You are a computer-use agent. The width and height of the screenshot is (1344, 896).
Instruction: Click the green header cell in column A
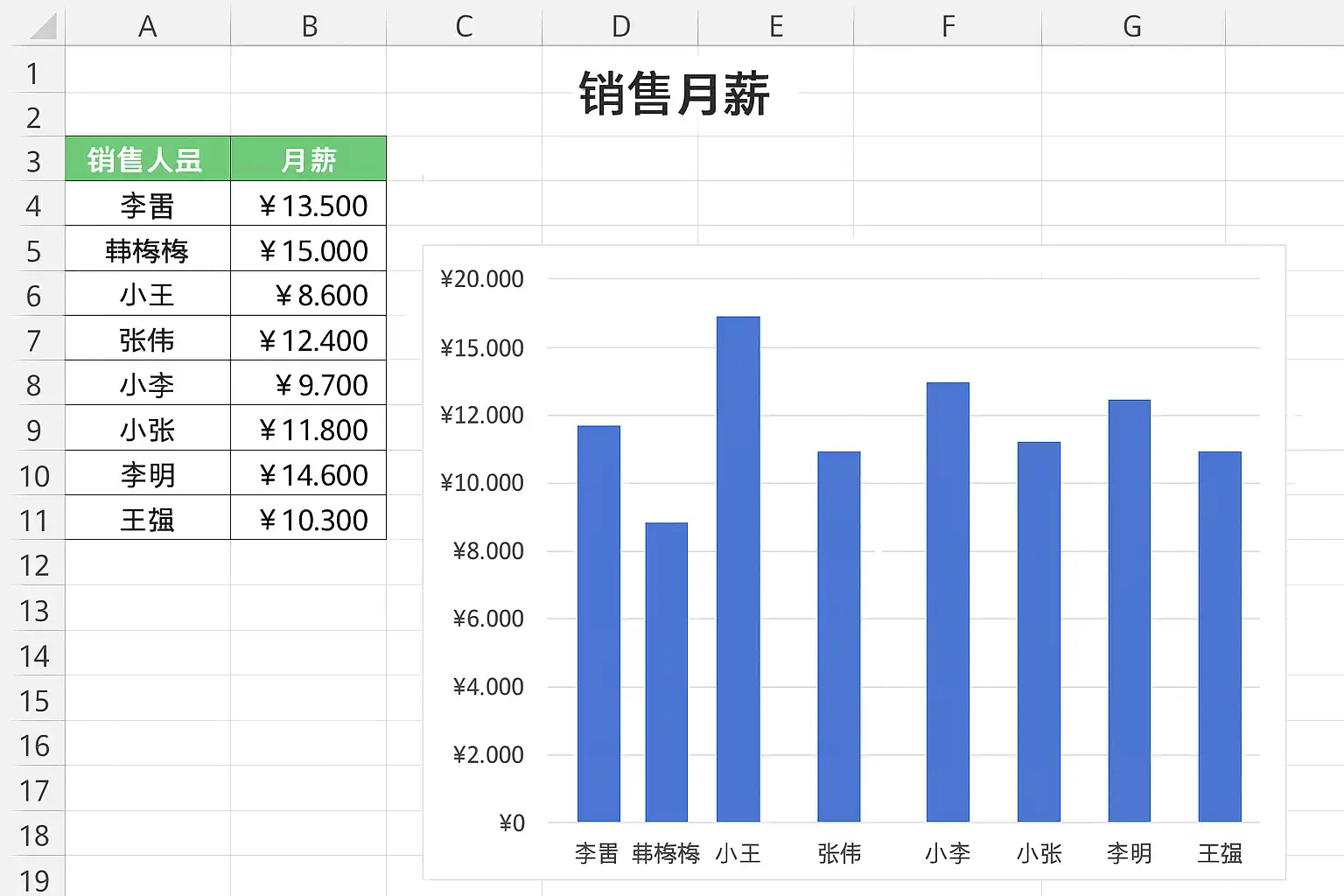pyautogui.click(x=148, y=159)
